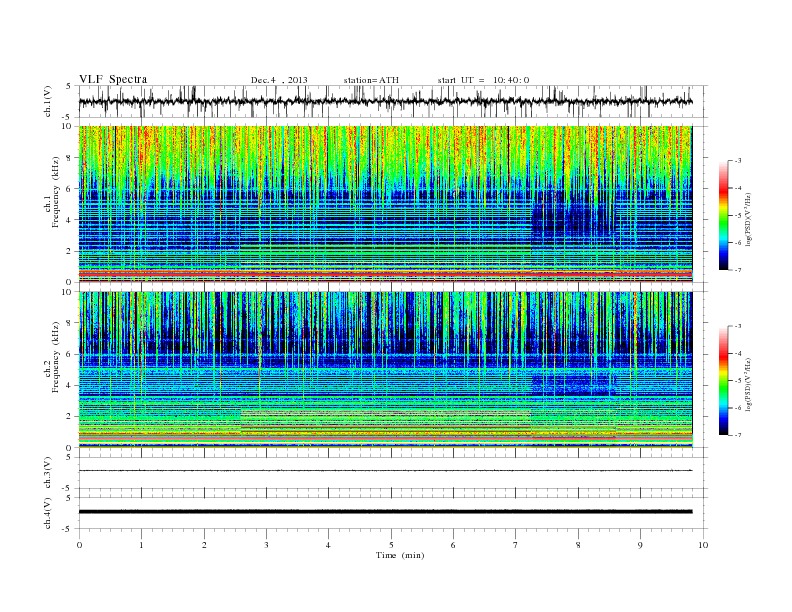Click the ch.1 colorbar "log(PSD)(V²/Hz)" label
The width and height of the screenshot is (792, 612).
(x=749, y=220)
